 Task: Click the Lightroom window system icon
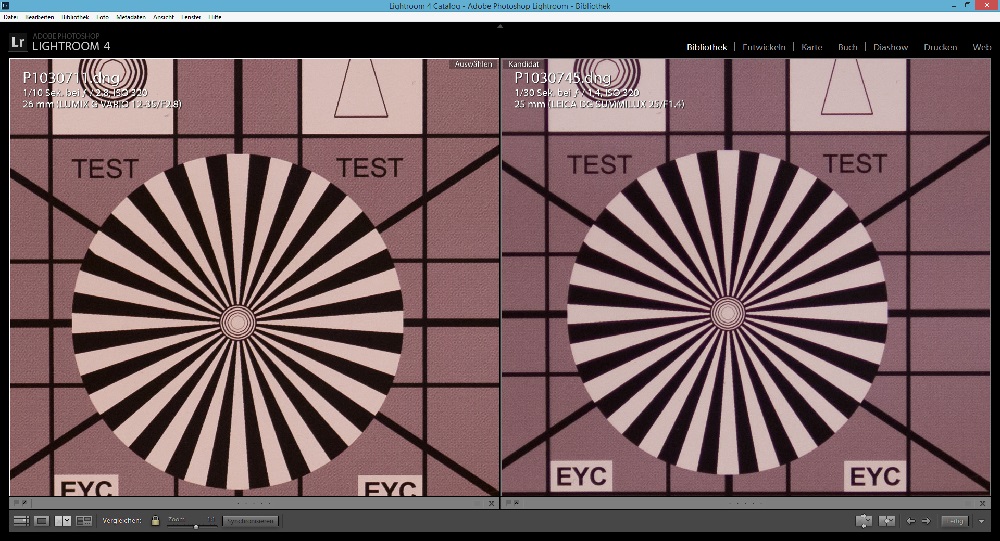5,5
